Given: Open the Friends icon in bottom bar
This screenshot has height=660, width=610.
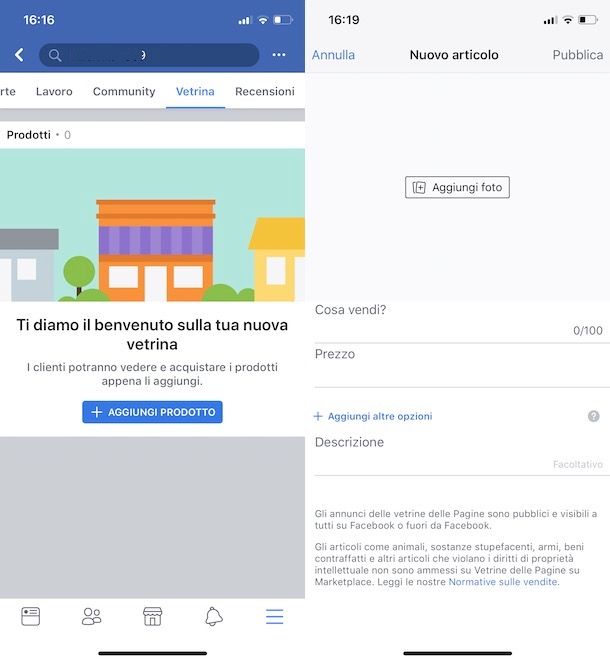Looking at the screenshot, I should pyautogui.click(x=91, y=616).
